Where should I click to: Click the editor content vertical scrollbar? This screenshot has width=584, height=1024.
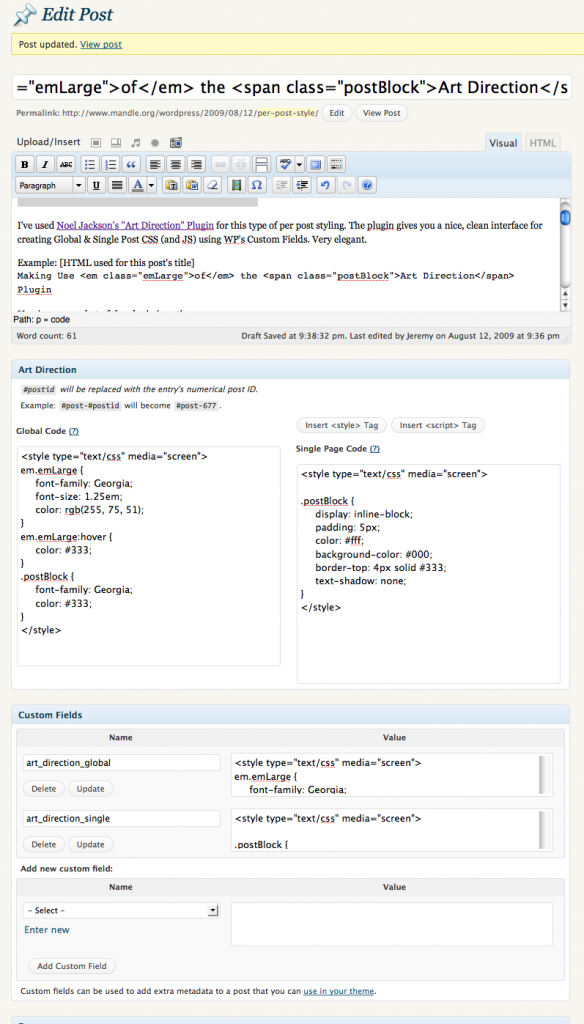tap(566, 255)
